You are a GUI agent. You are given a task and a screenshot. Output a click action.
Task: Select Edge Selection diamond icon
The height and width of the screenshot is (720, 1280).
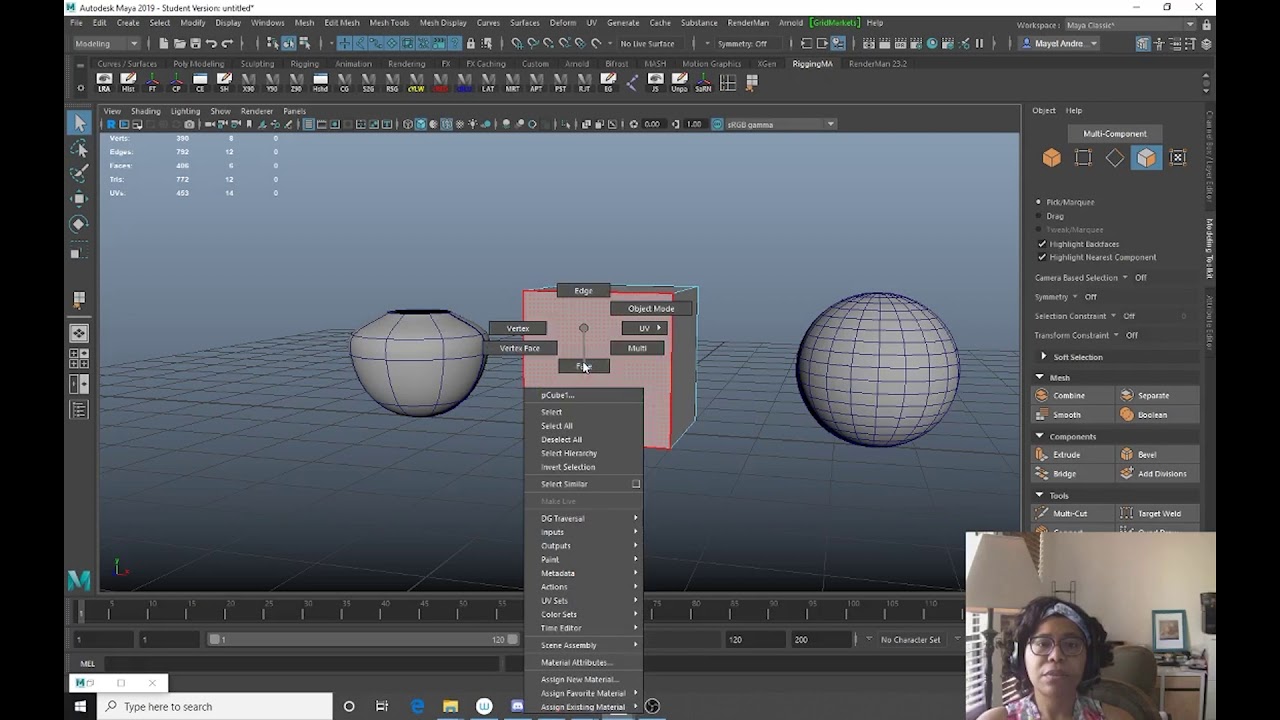[x=1115, y=157]
